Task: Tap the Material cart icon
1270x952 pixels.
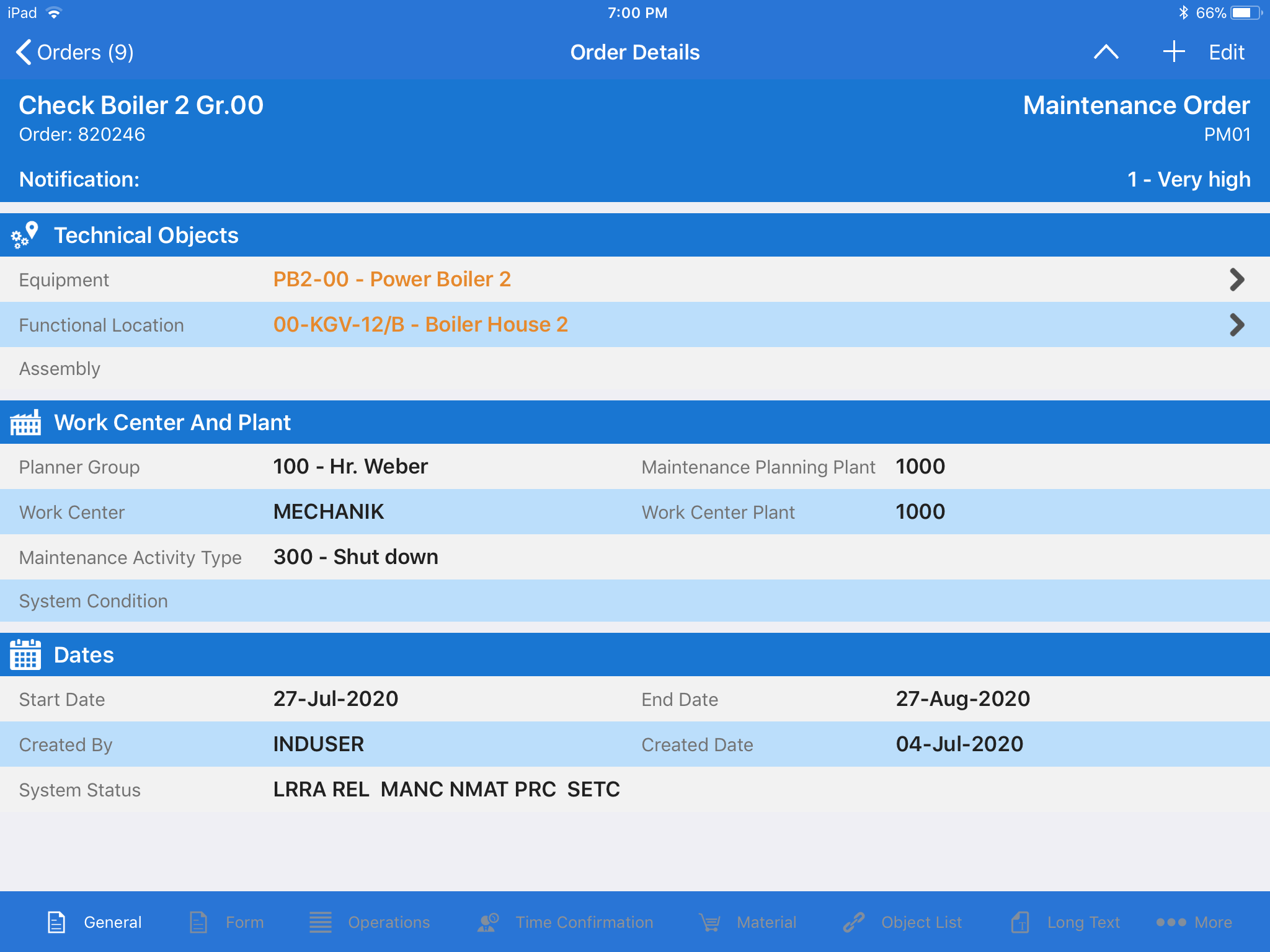Action: 709,922
